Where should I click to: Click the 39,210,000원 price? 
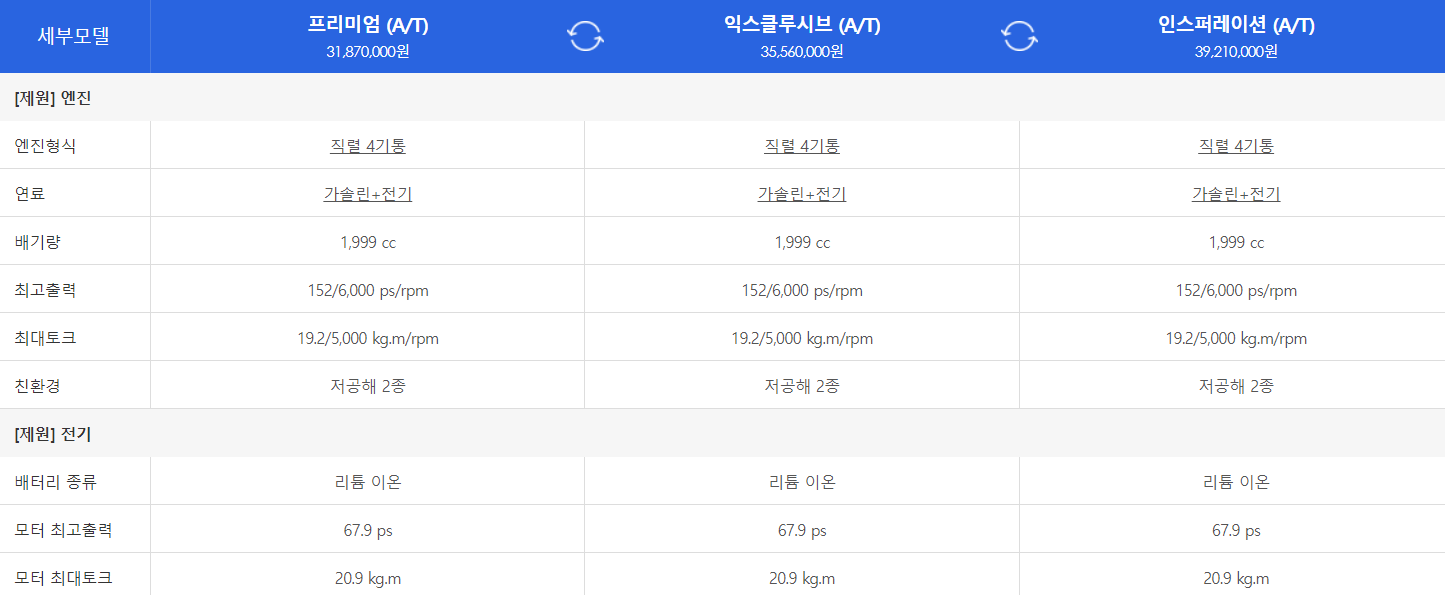click(x=1236, y=52)
